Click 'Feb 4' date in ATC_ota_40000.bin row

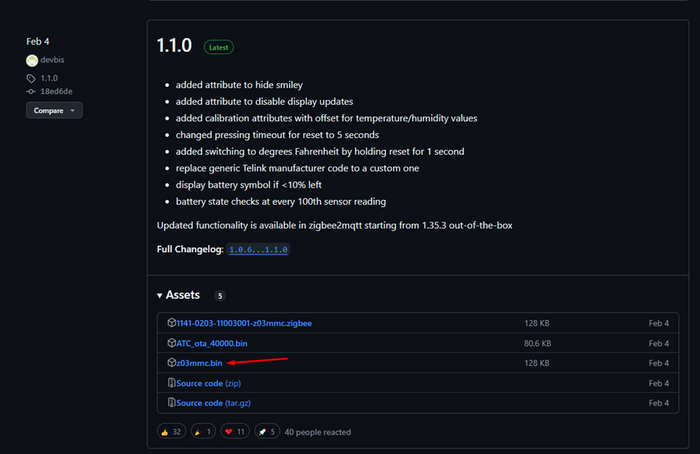[x=658, y=343]
